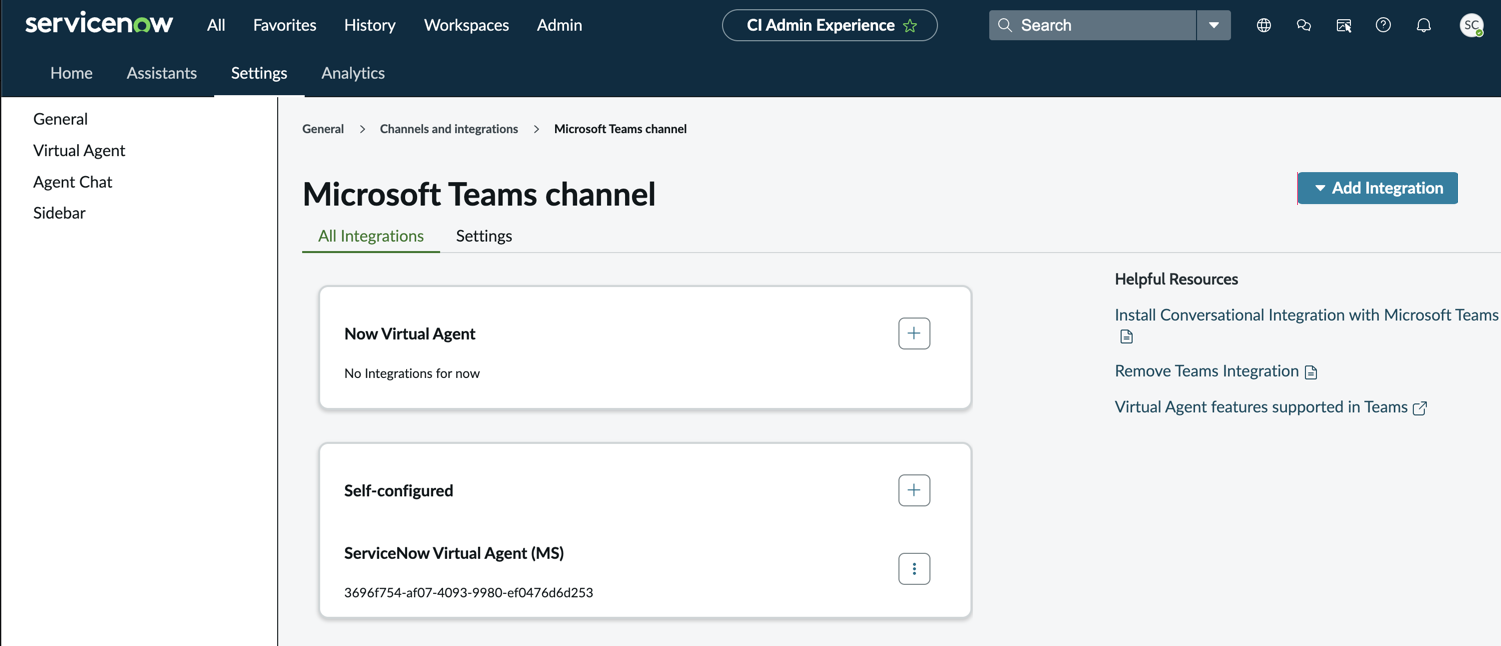The image size is (1501, 646).
Task: Click document icon below Install Conversational Integration
Action: tap(1126, 337)
